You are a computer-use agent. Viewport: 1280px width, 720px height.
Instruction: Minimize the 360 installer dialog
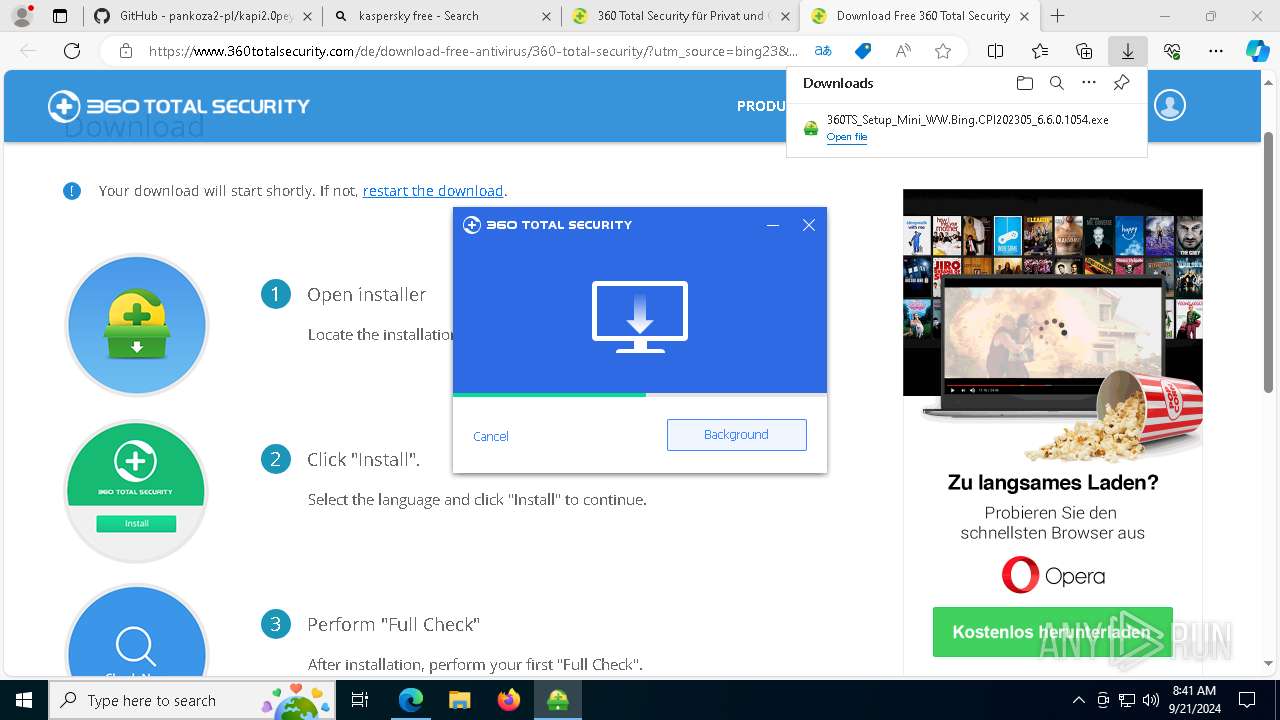pos(773,226)
